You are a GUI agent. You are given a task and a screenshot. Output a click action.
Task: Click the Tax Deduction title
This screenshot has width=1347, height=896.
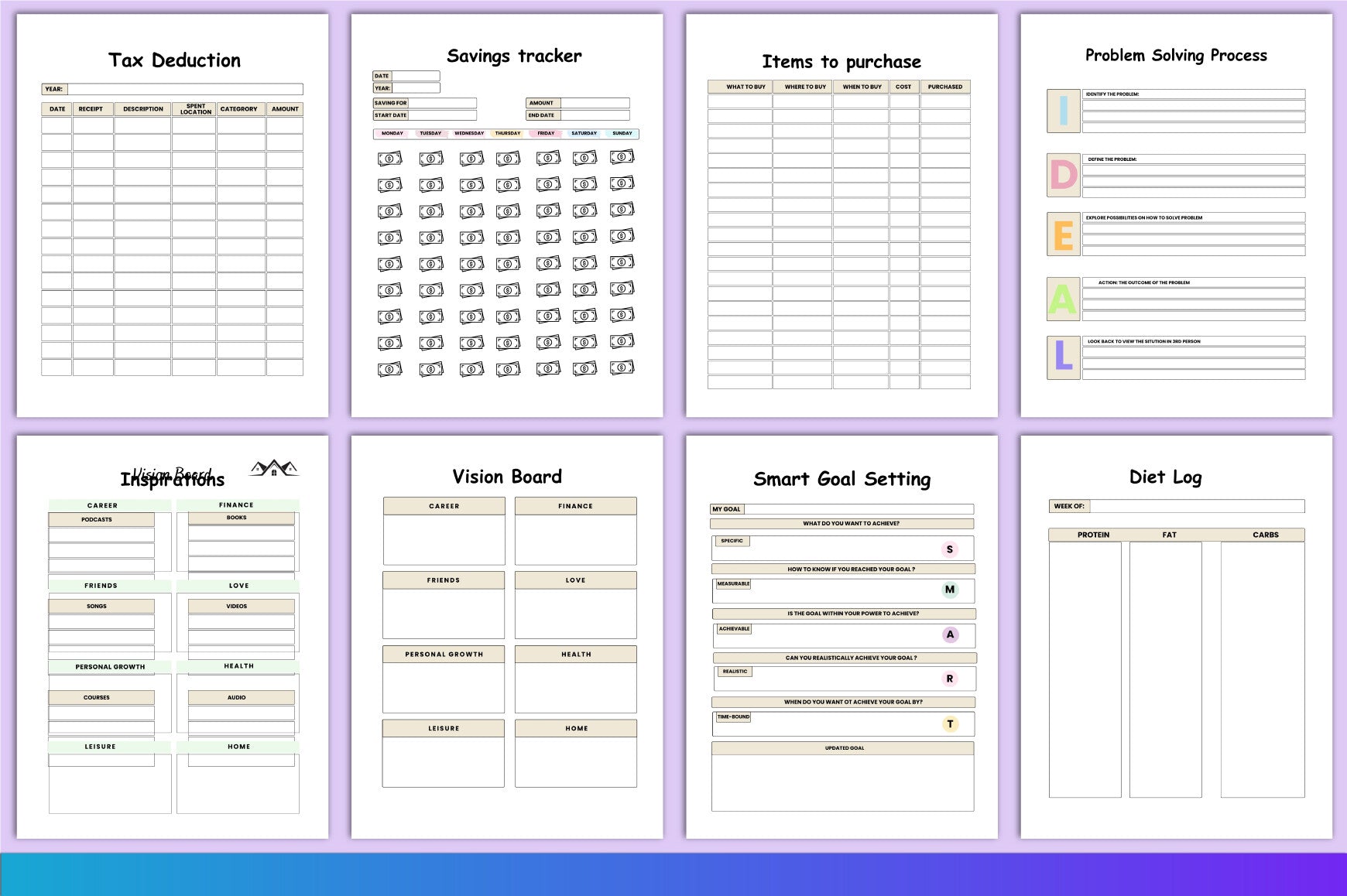175,60
